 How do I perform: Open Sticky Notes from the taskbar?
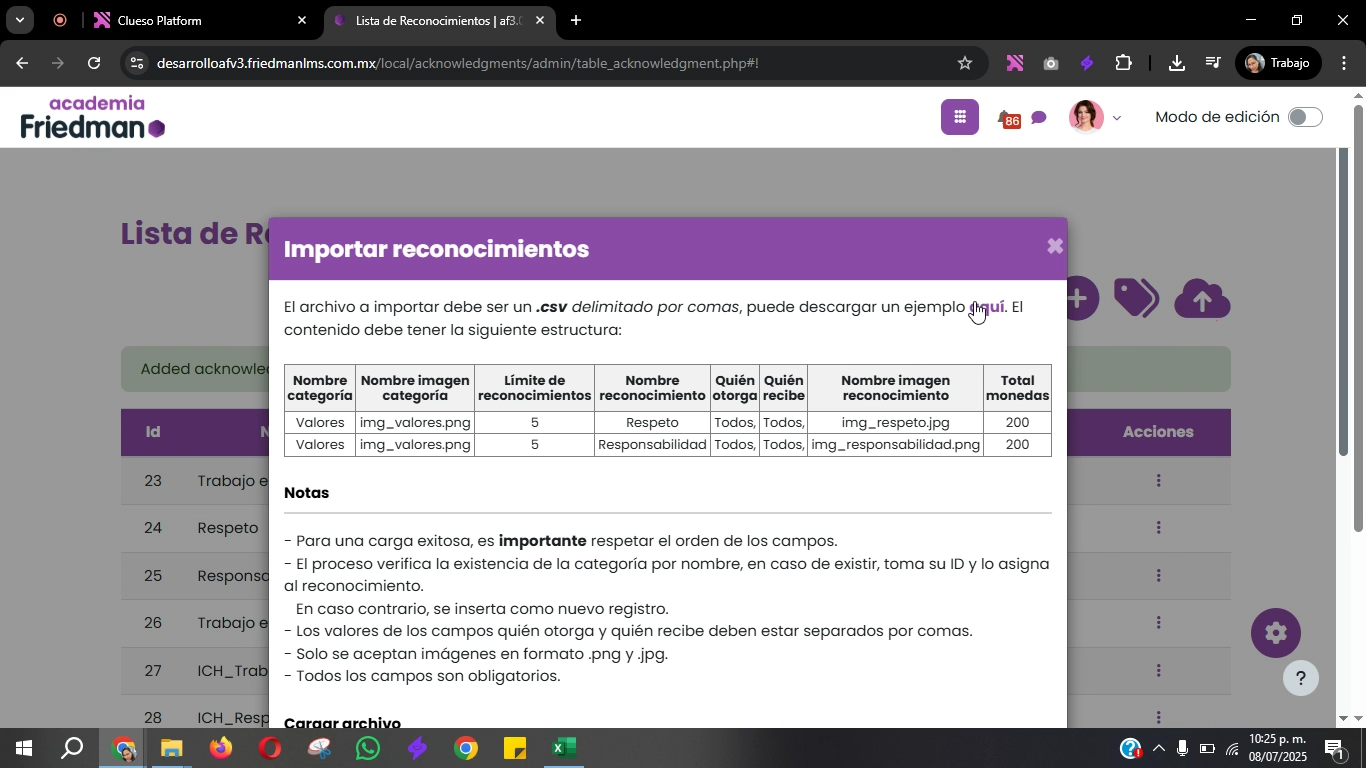click(x=515, y=748)
